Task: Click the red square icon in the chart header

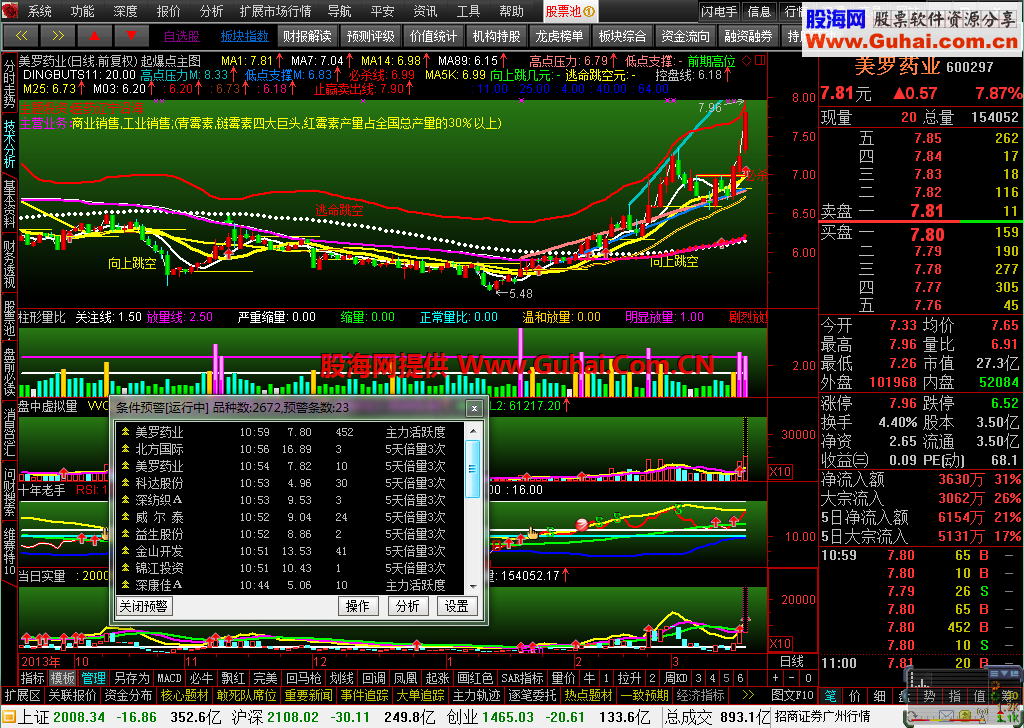Action: click(x=760, y=61)
